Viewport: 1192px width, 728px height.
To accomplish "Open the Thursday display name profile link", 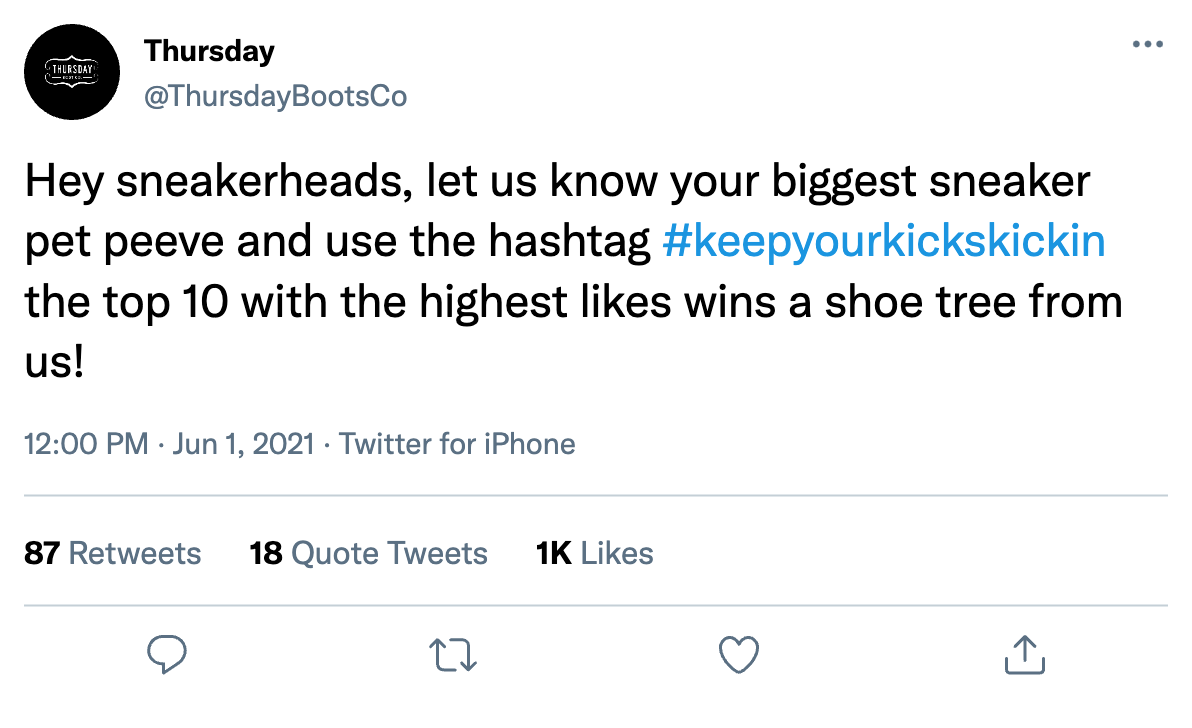I will 209,50.
